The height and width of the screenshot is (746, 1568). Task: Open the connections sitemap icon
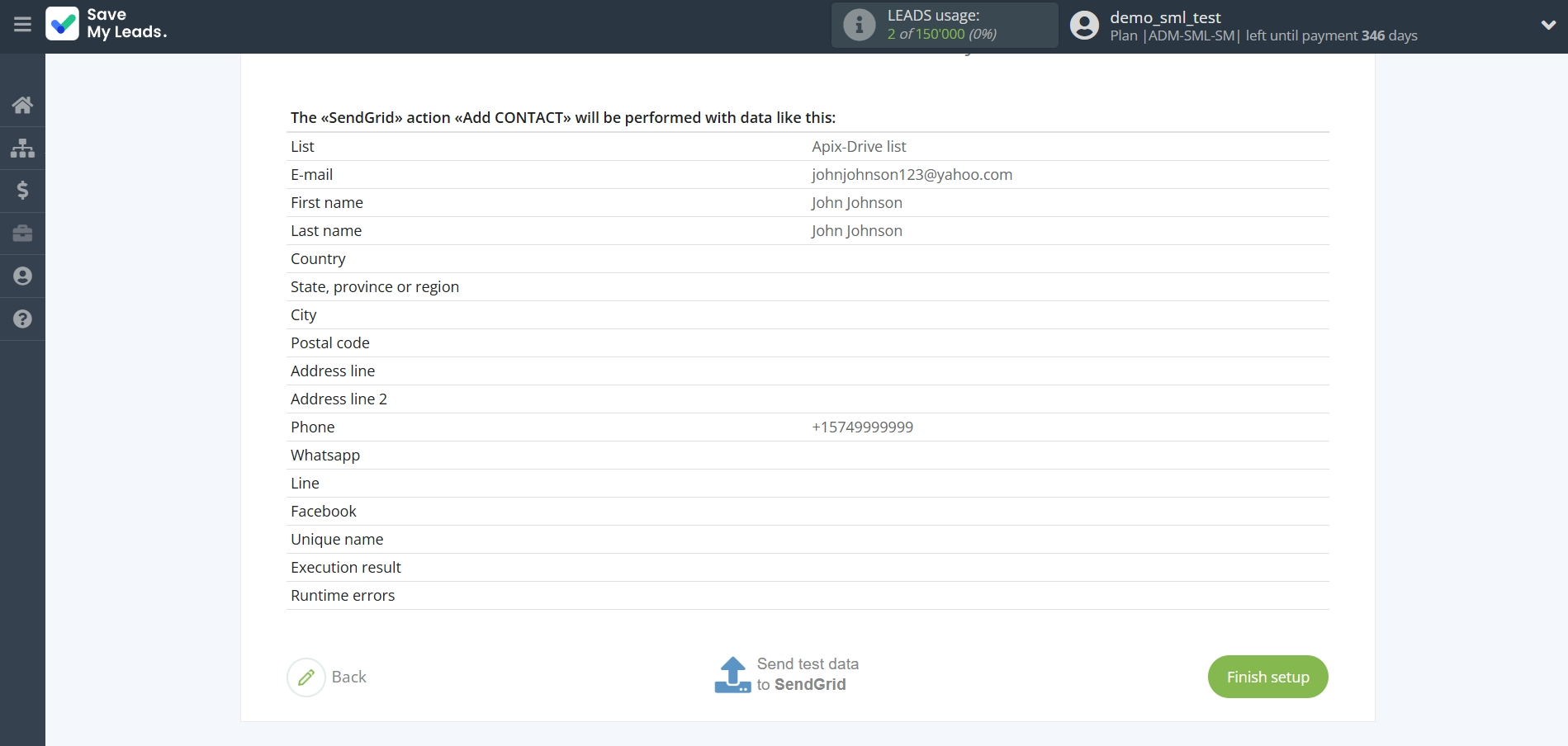(x=22, y=148)
